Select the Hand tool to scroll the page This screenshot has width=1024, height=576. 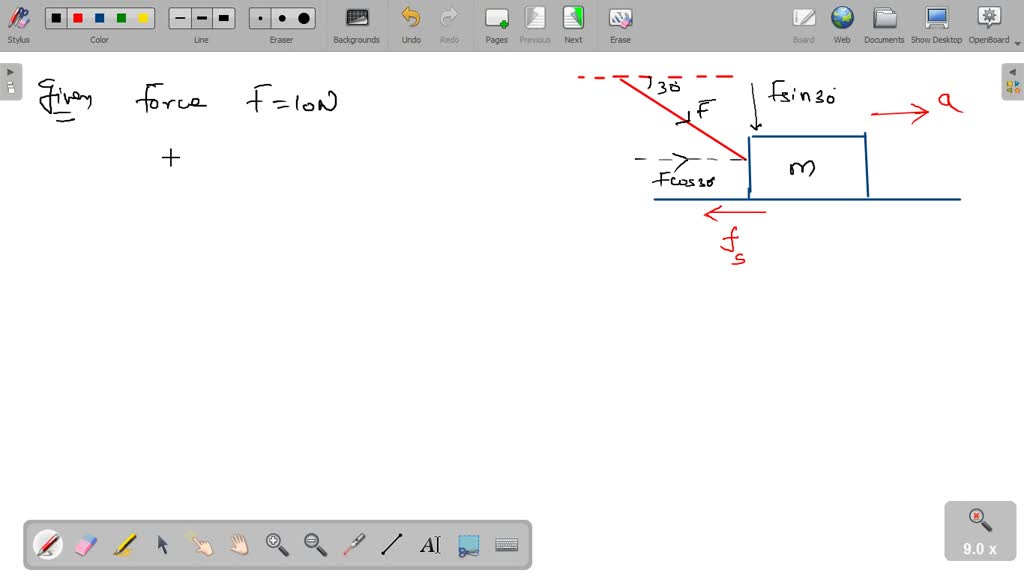[238, 545]
